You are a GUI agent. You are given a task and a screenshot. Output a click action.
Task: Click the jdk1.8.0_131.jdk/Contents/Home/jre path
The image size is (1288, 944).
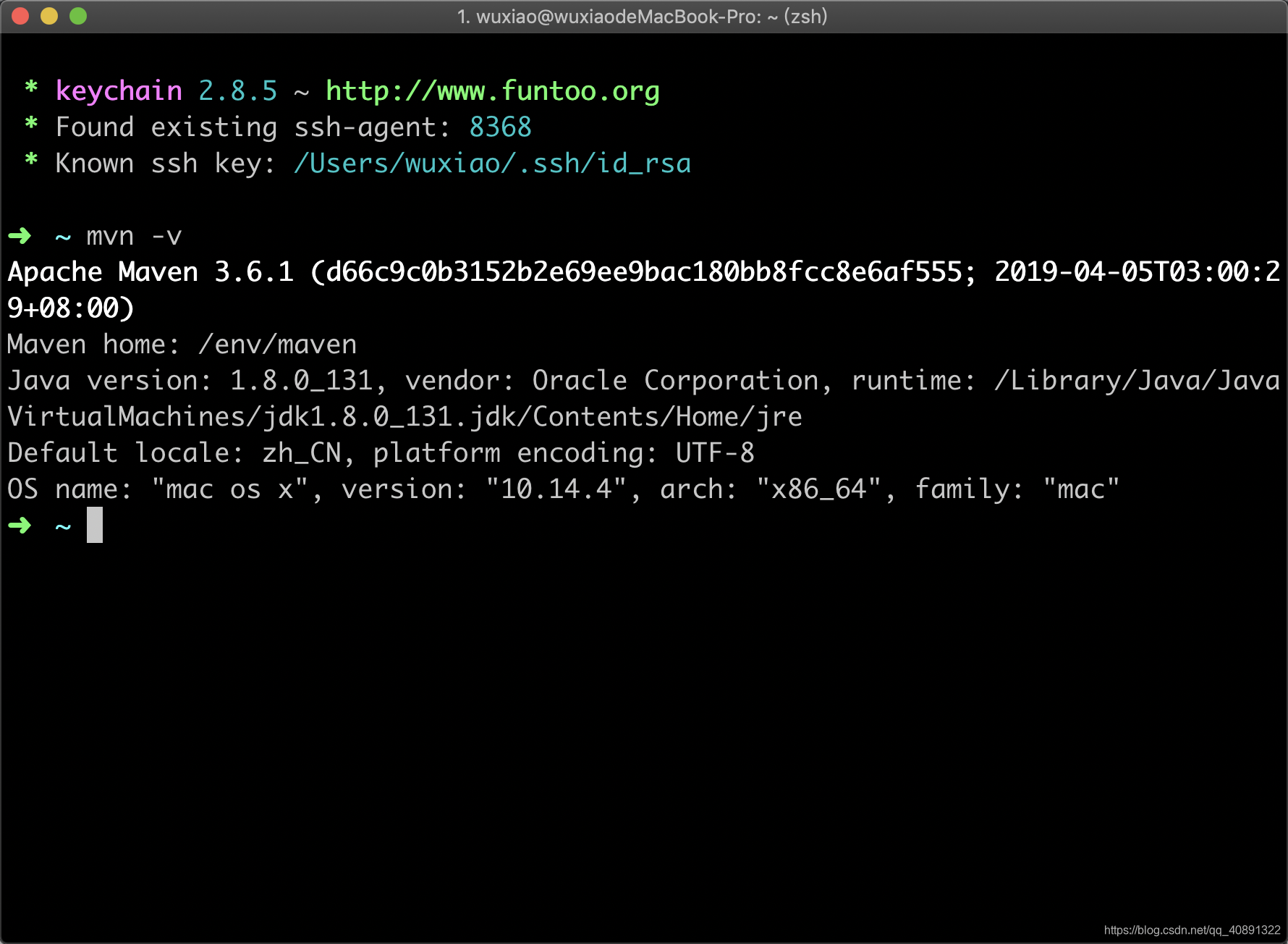(x=533, y=417)
